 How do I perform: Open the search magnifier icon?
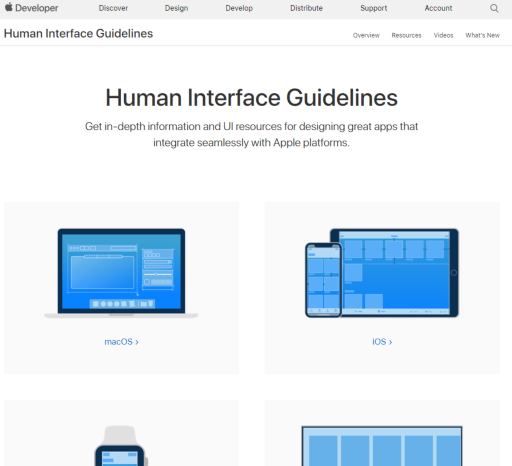coord(494,8)
